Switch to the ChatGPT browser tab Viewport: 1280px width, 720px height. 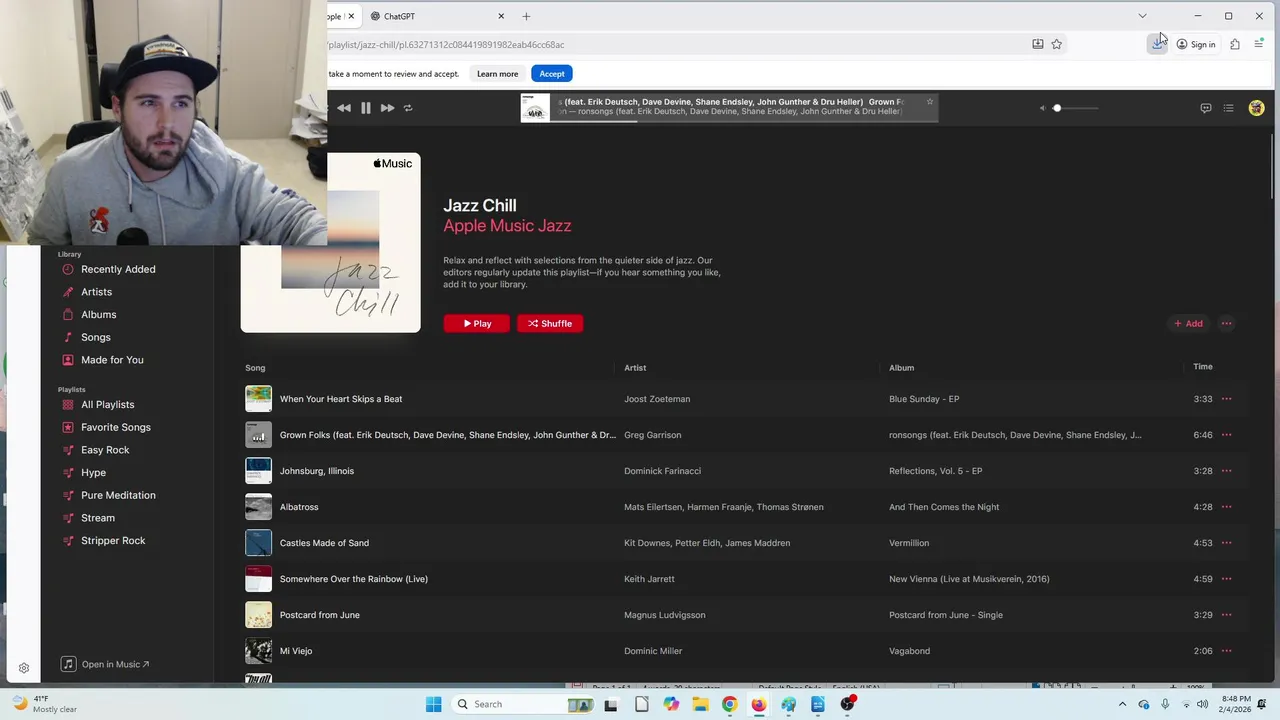[x=430, y=16]
